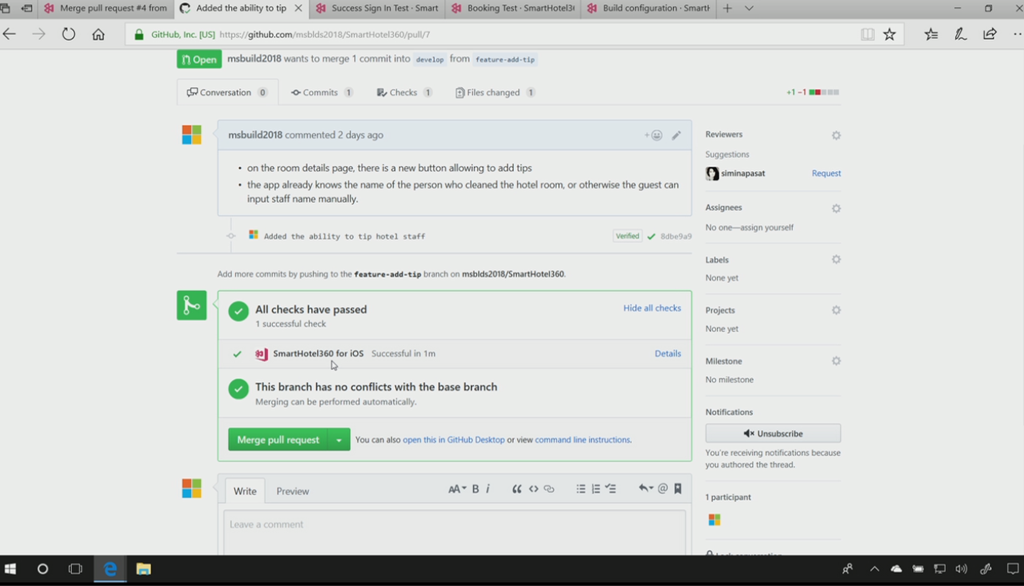Show browser tab list chevron
The image size is (1024, 586).
pos(749,8)
